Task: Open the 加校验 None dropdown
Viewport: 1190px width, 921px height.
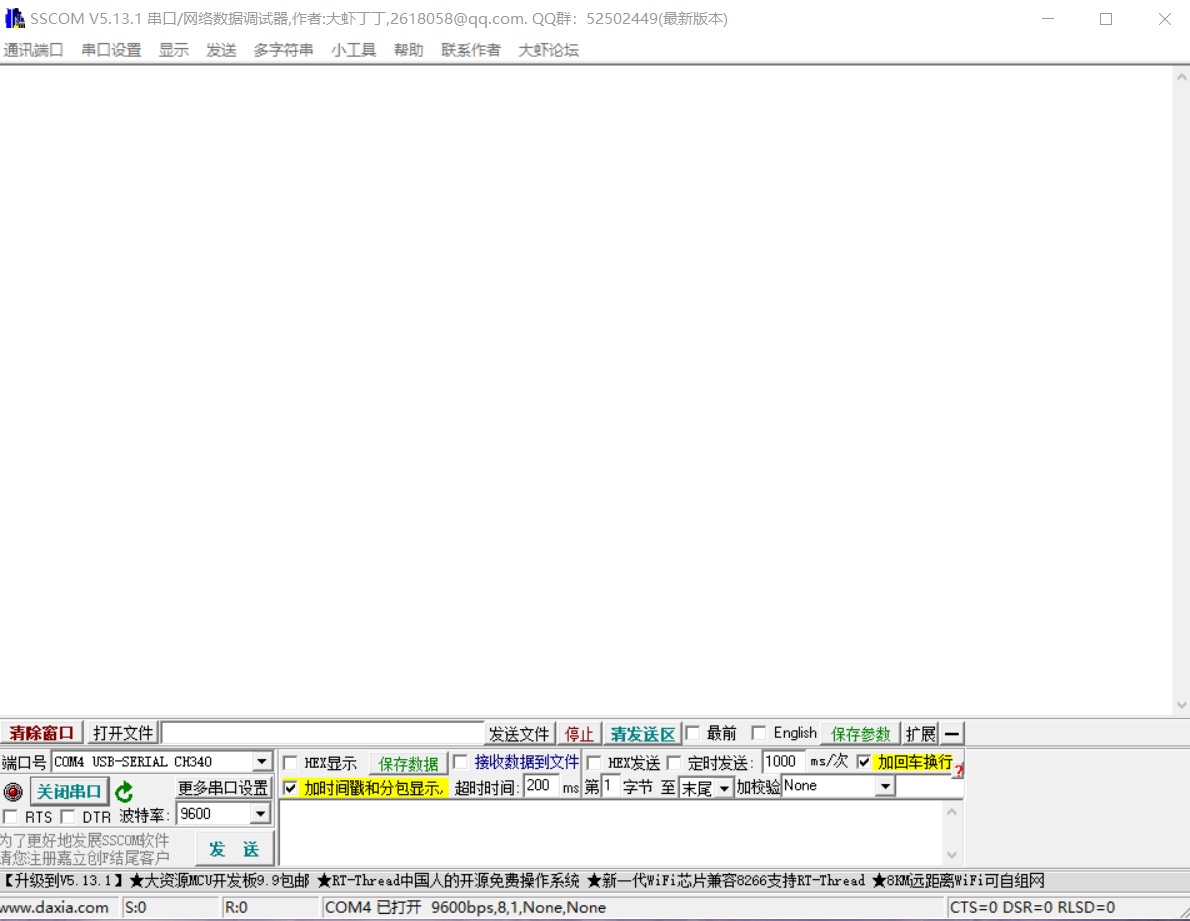Action: click(884, 786)
